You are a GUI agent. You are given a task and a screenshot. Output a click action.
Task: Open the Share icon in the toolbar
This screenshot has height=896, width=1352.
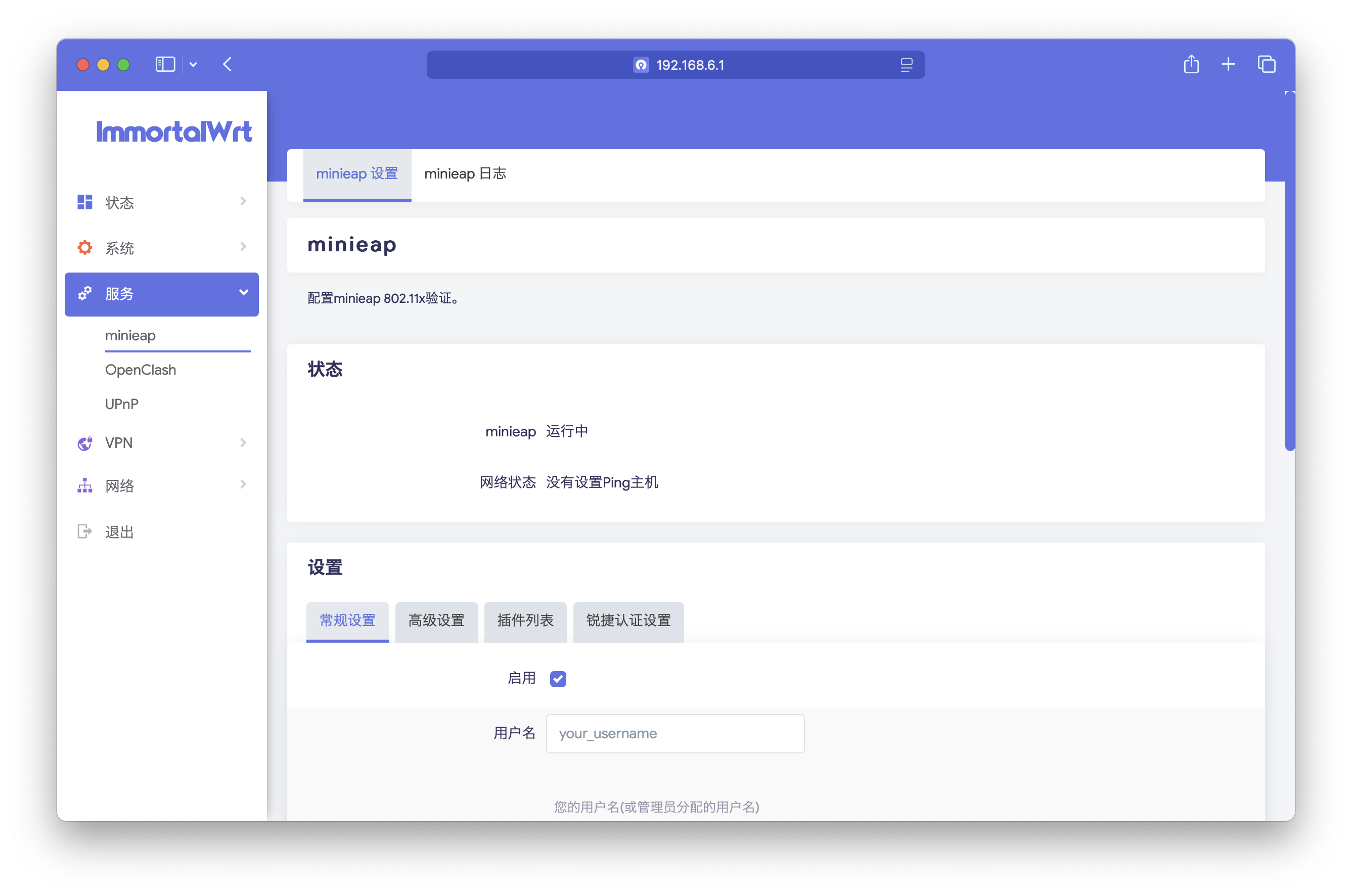tap(1191, 65)
